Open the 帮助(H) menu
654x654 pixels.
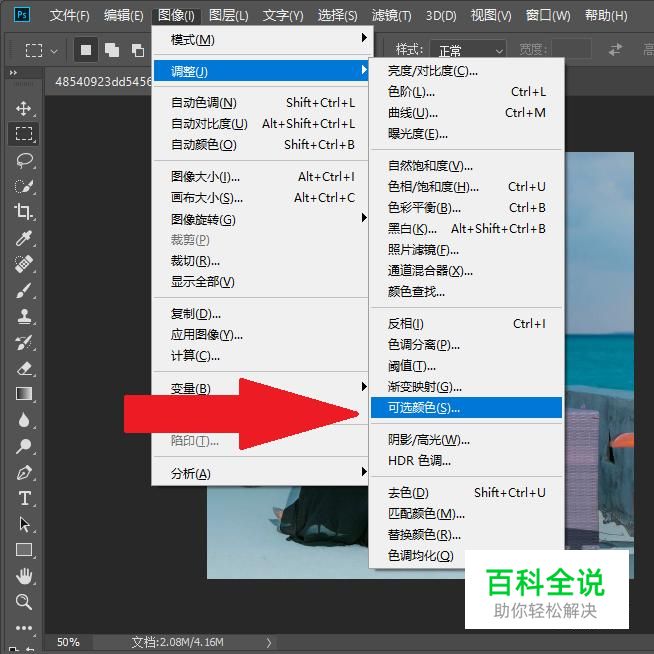606,15
